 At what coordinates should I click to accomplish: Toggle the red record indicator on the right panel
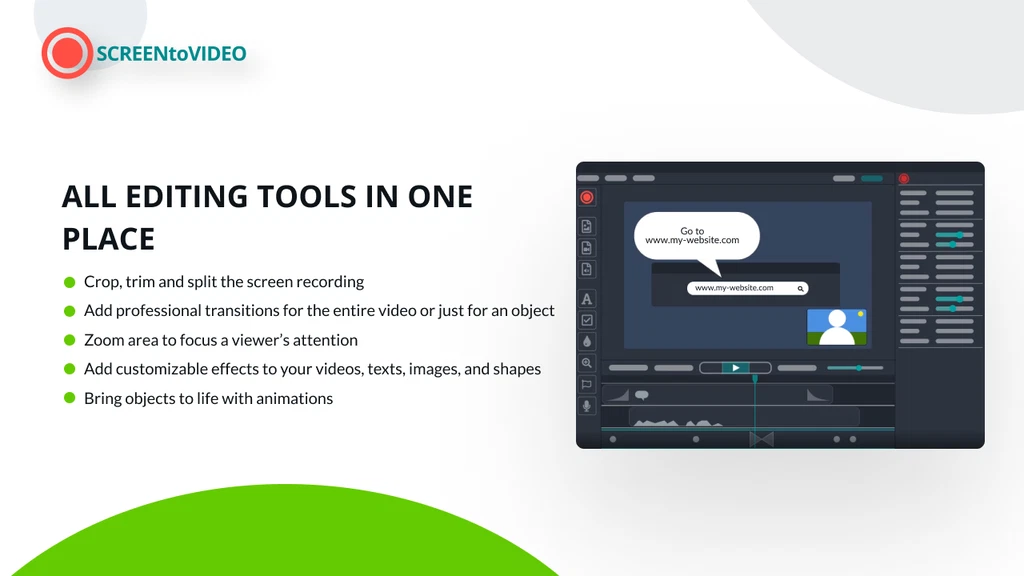click(x=904, y=179)
